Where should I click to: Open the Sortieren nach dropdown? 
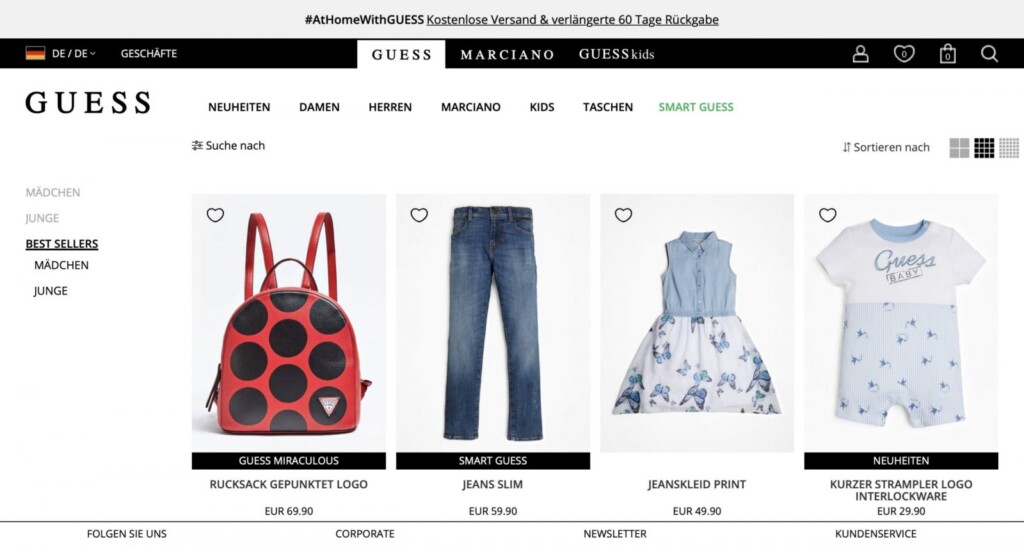pyautogui.click(x=886, y=148)
